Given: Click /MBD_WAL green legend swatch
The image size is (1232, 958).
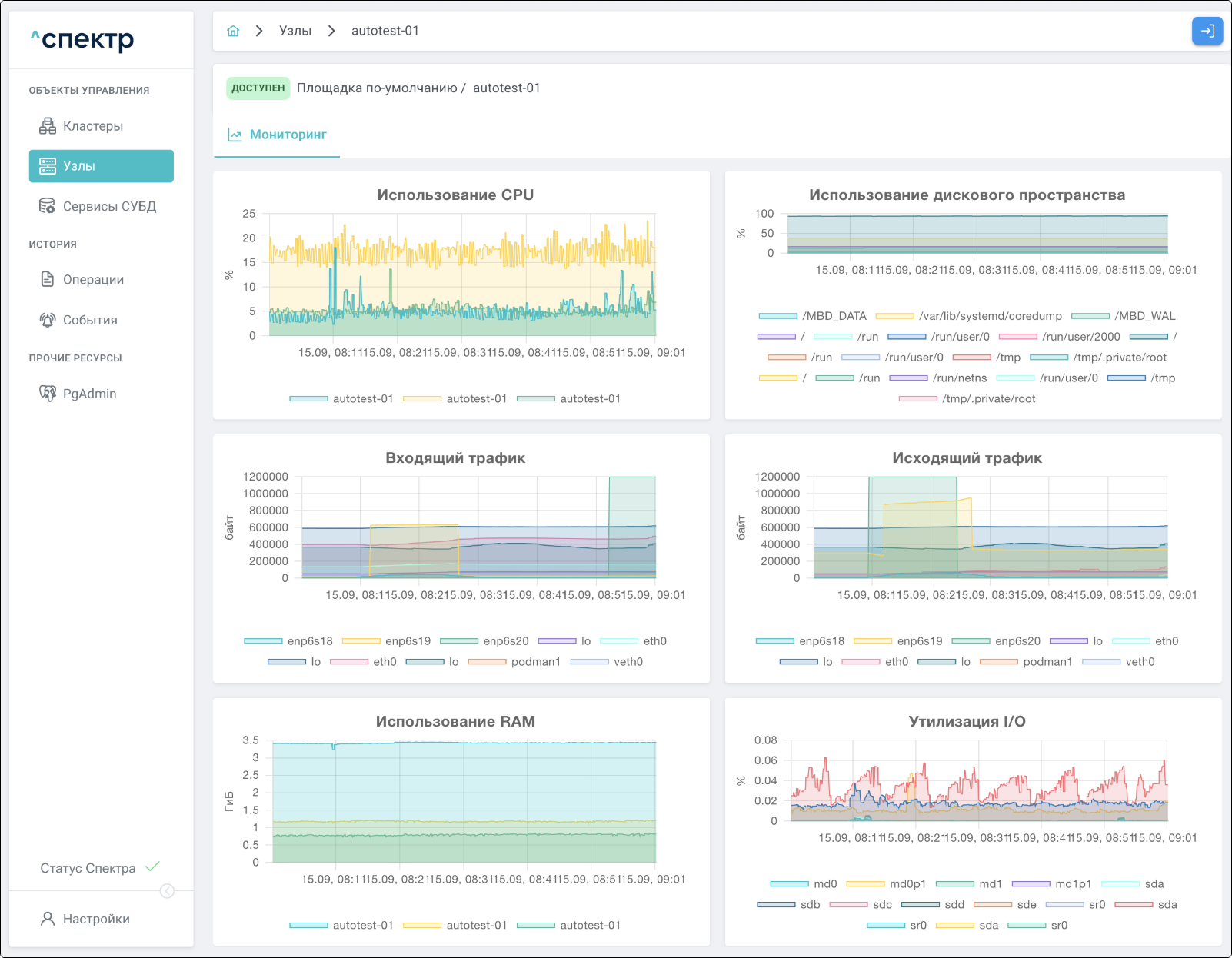Looking at the screenshot, I should click(x=1090, y=316).
